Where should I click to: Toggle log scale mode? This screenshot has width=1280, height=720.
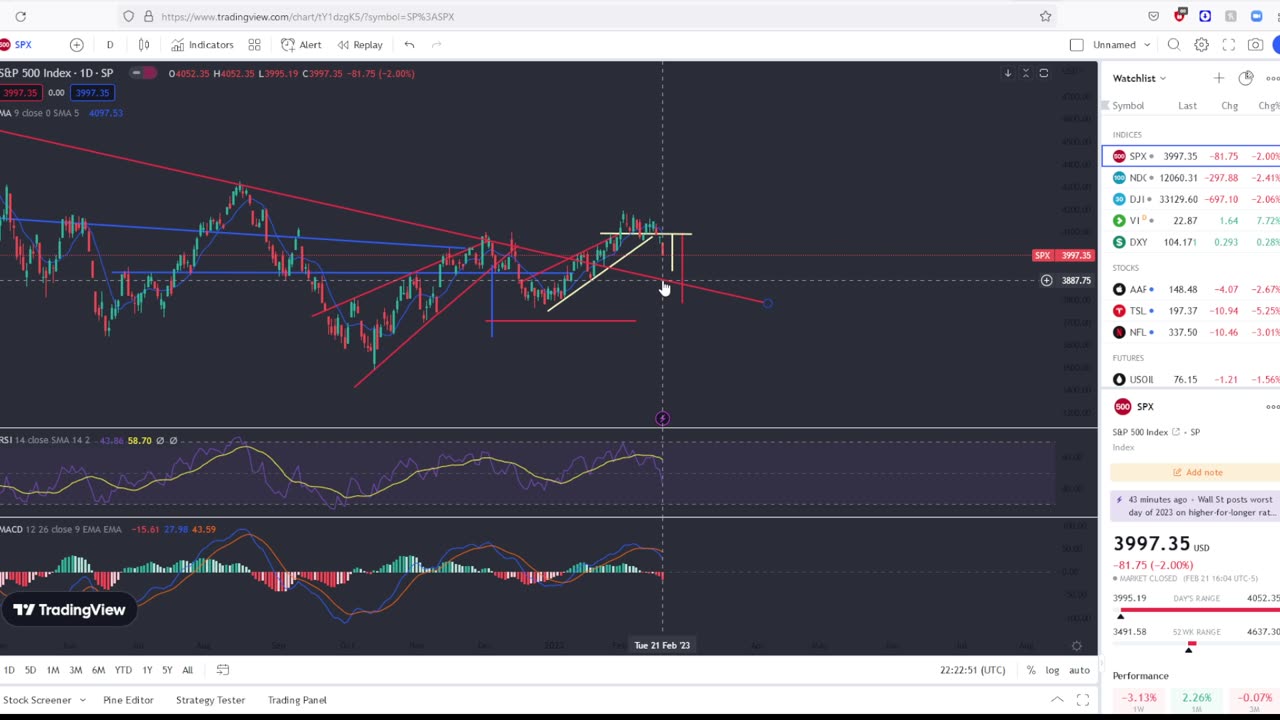click(1052, 670)
